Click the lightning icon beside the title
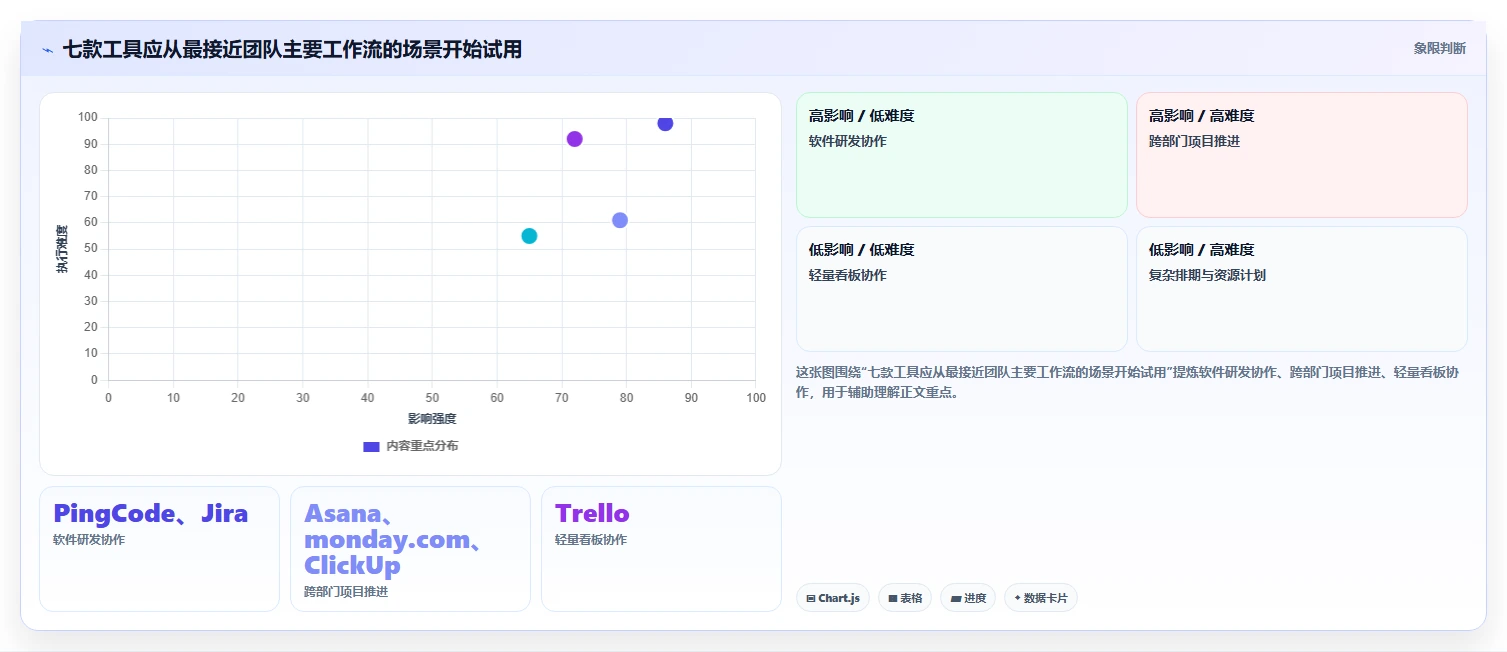 (x=47, y=50)
